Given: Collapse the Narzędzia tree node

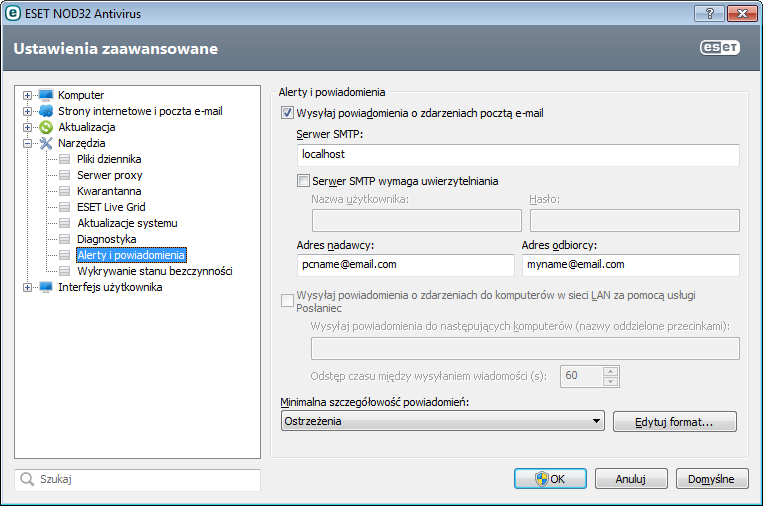Looking at the screenshot, I should point(27,144).
